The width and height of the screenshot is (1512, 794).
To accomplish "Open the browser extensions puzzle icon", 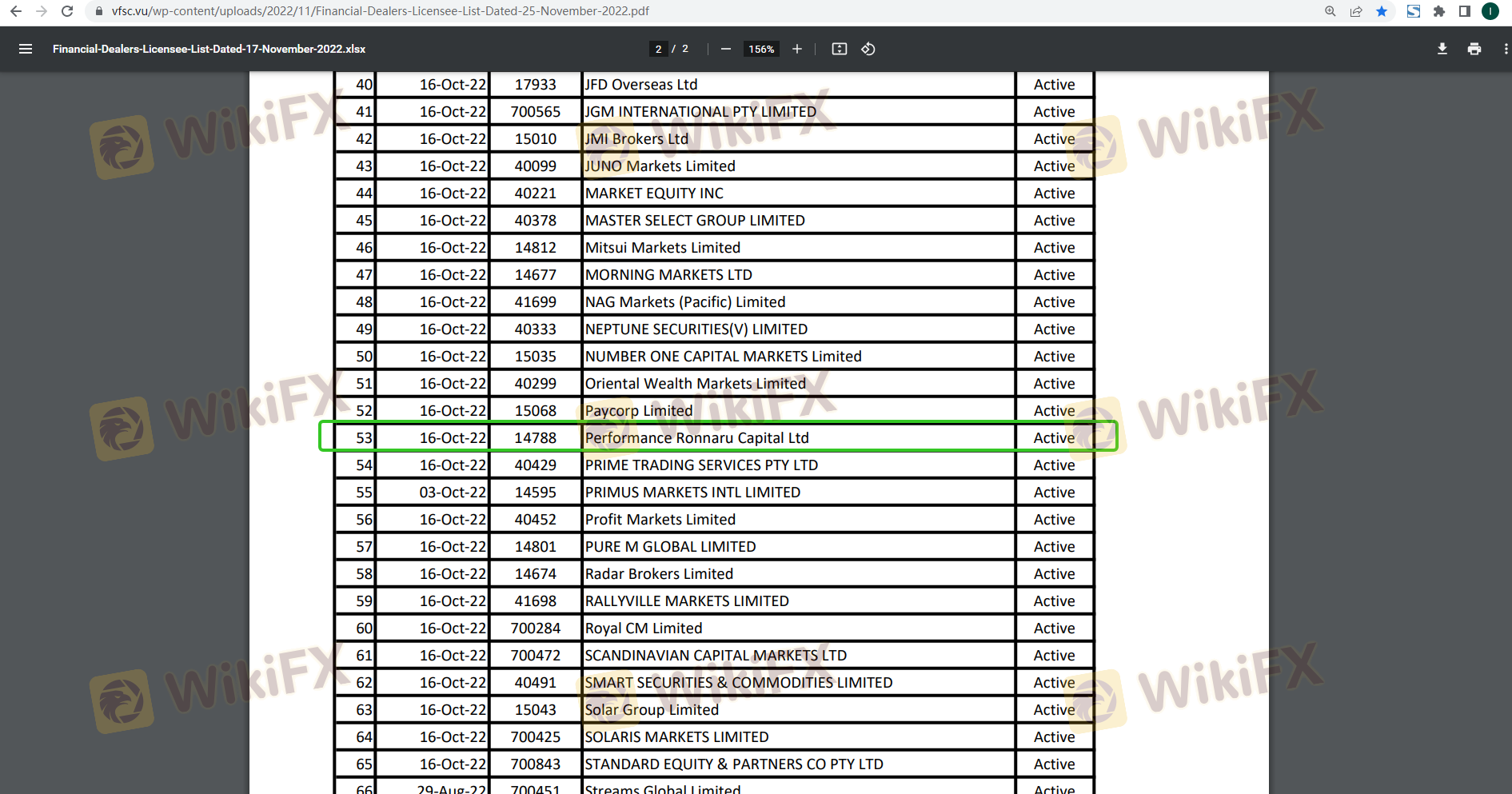I will [x=1439, y=11].
